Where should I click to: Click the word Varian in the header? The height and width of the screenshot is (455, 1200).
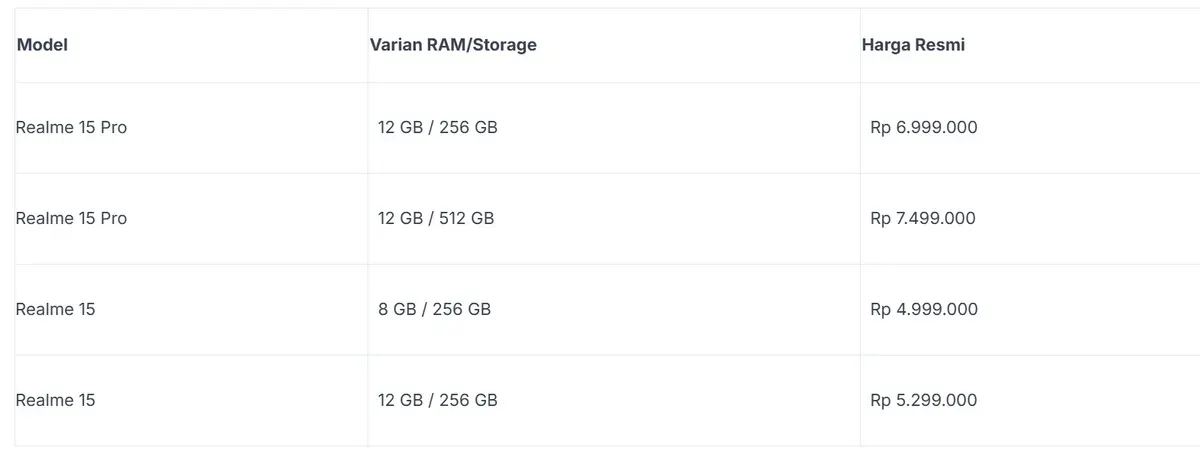[x=394, y=45]
